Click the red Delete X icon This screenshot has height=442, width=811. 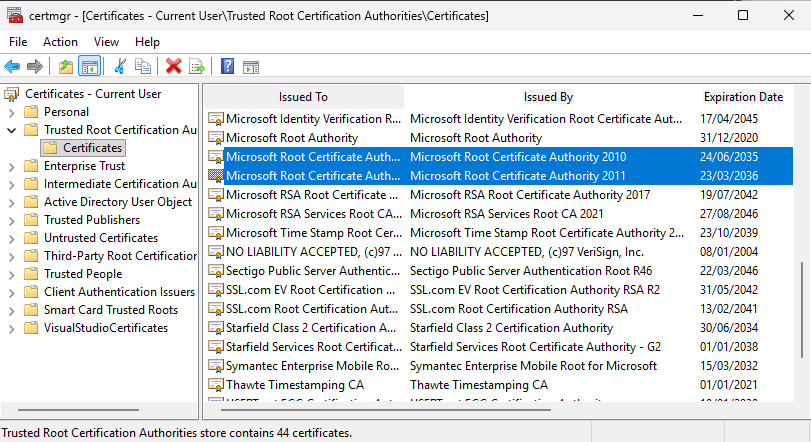point(174,66)
